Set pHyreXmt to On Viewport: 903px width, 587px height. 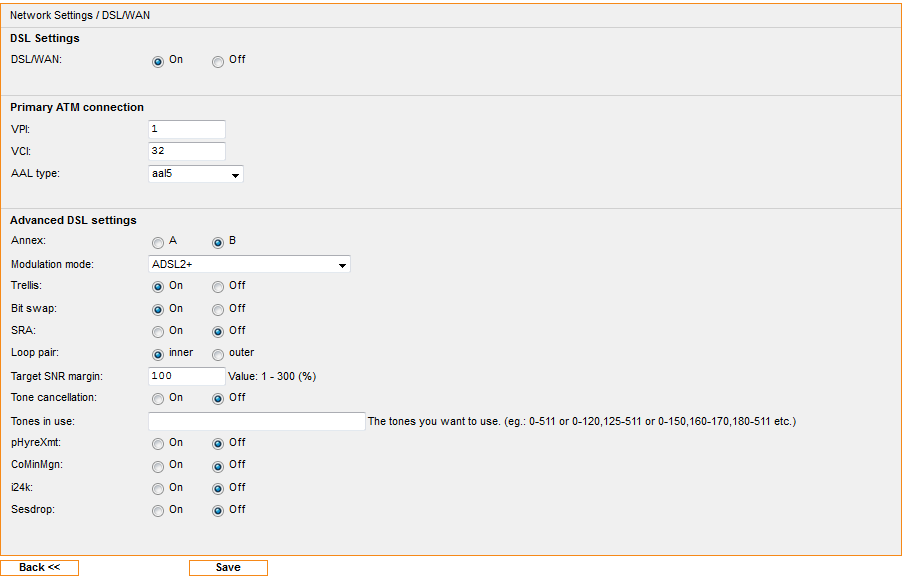click(158, 444)
